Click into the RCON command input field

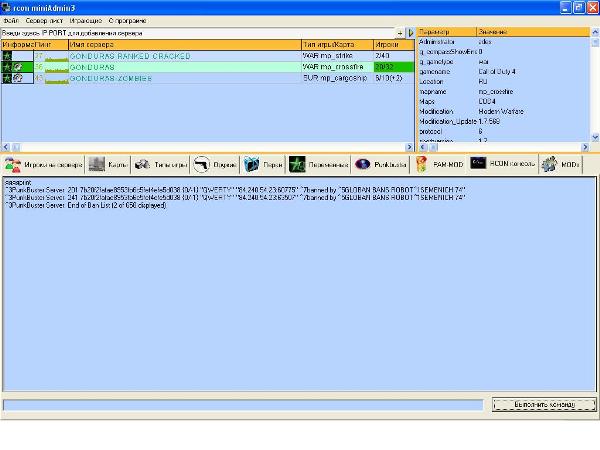243,405
